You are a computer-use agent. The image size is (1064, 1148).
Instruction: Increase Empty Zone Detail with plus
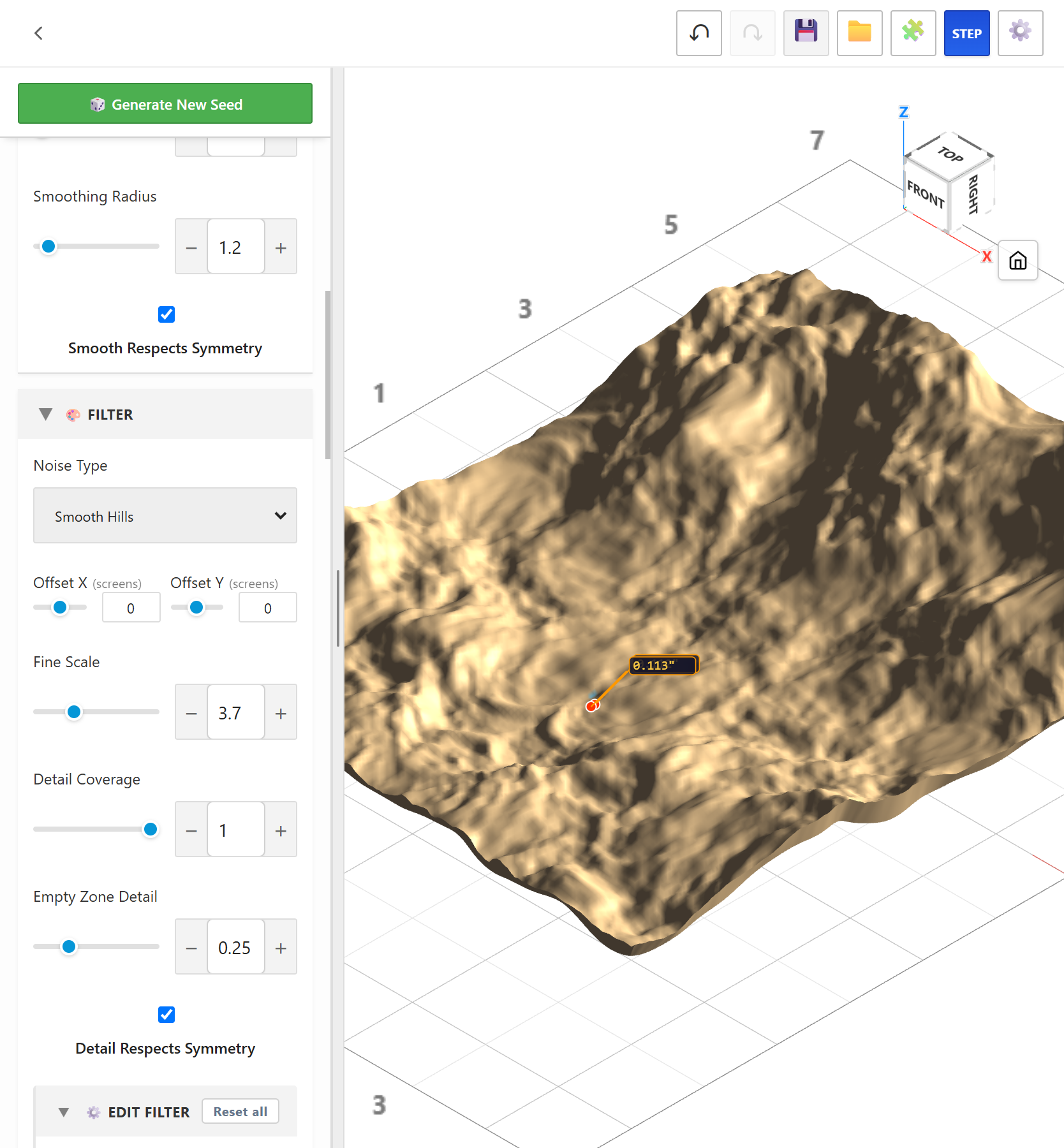pyautogui.click(x=281, y=947)
